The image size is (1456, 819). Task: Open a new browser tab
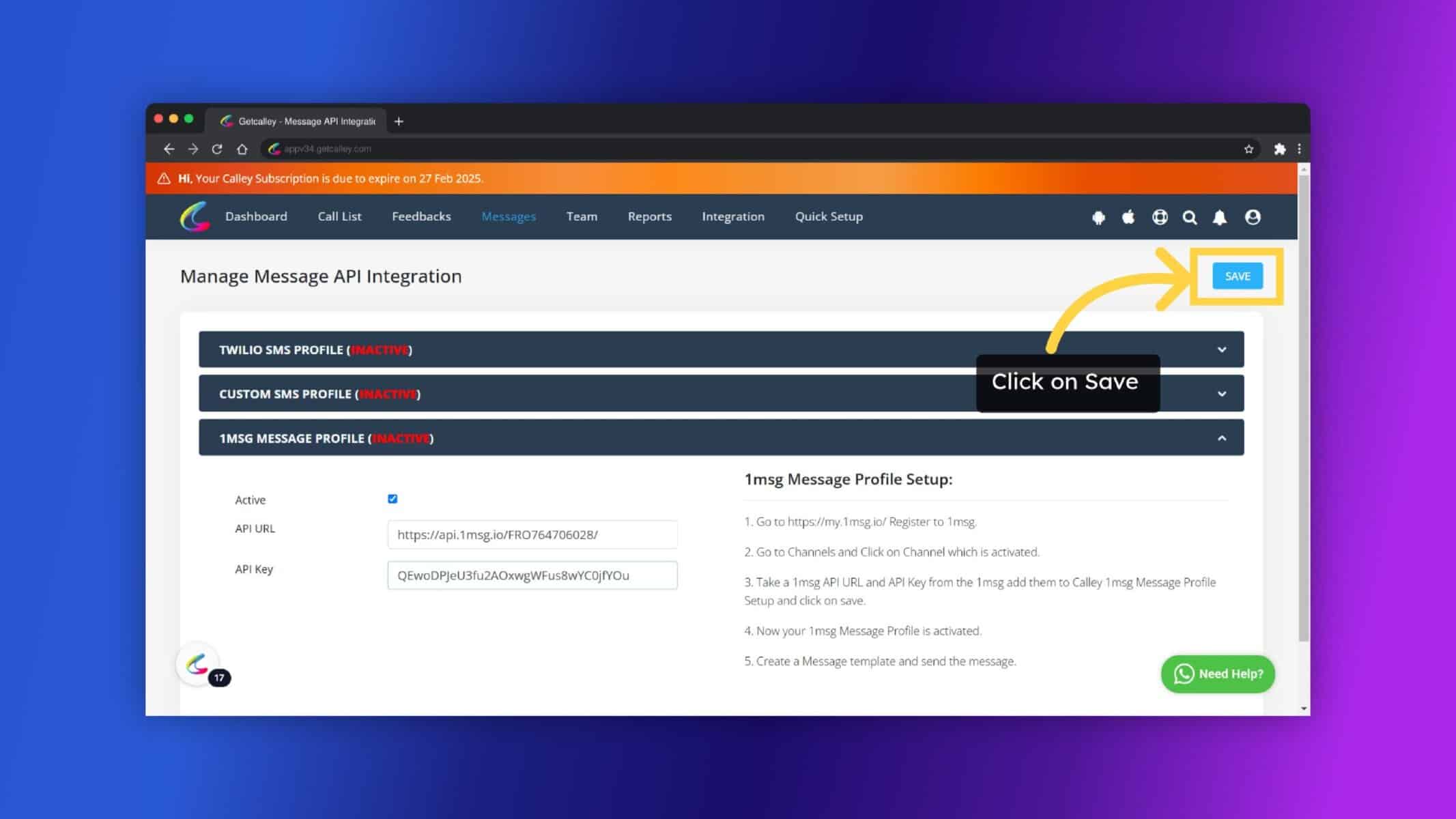399,121
